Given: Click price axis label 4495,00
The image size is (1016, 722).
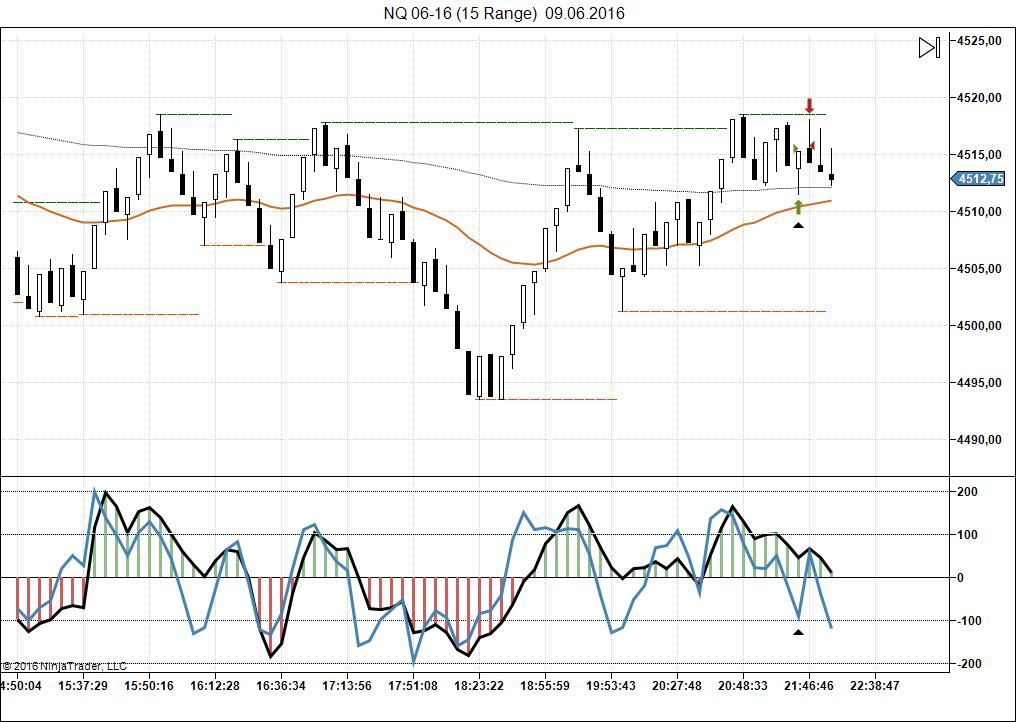Looking at the screenshot, I should click(x=980, y=383).
